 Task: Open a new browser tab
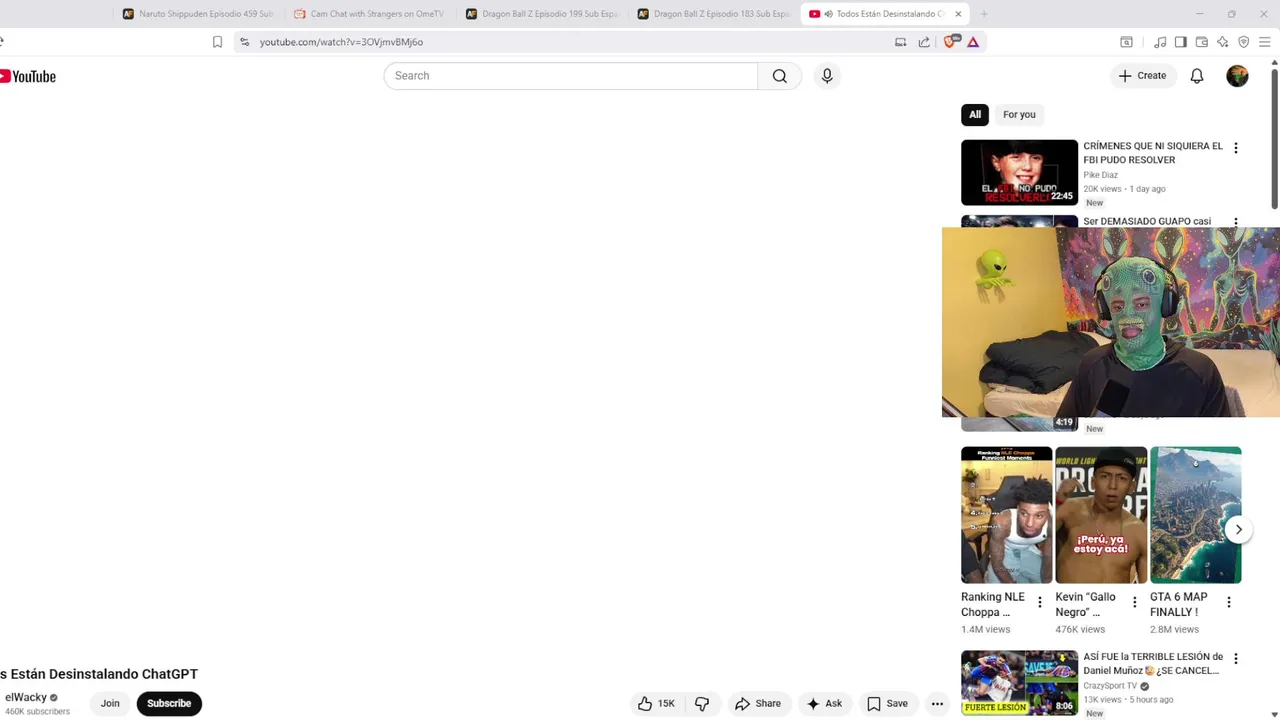click(x=984, y=14)
